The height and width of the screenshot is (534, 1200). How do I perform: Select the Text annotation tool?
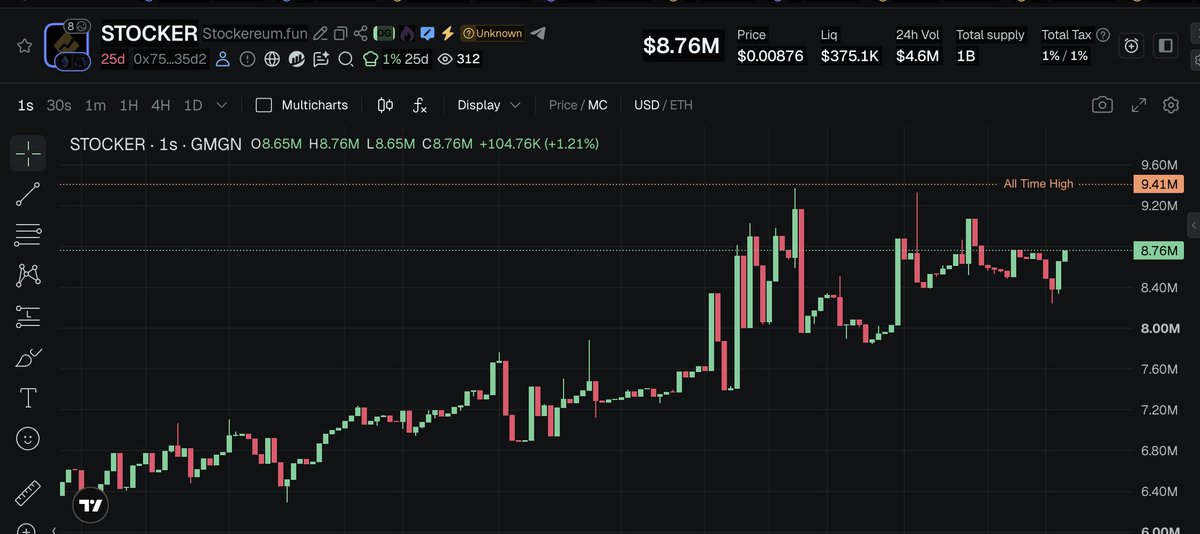28,398
